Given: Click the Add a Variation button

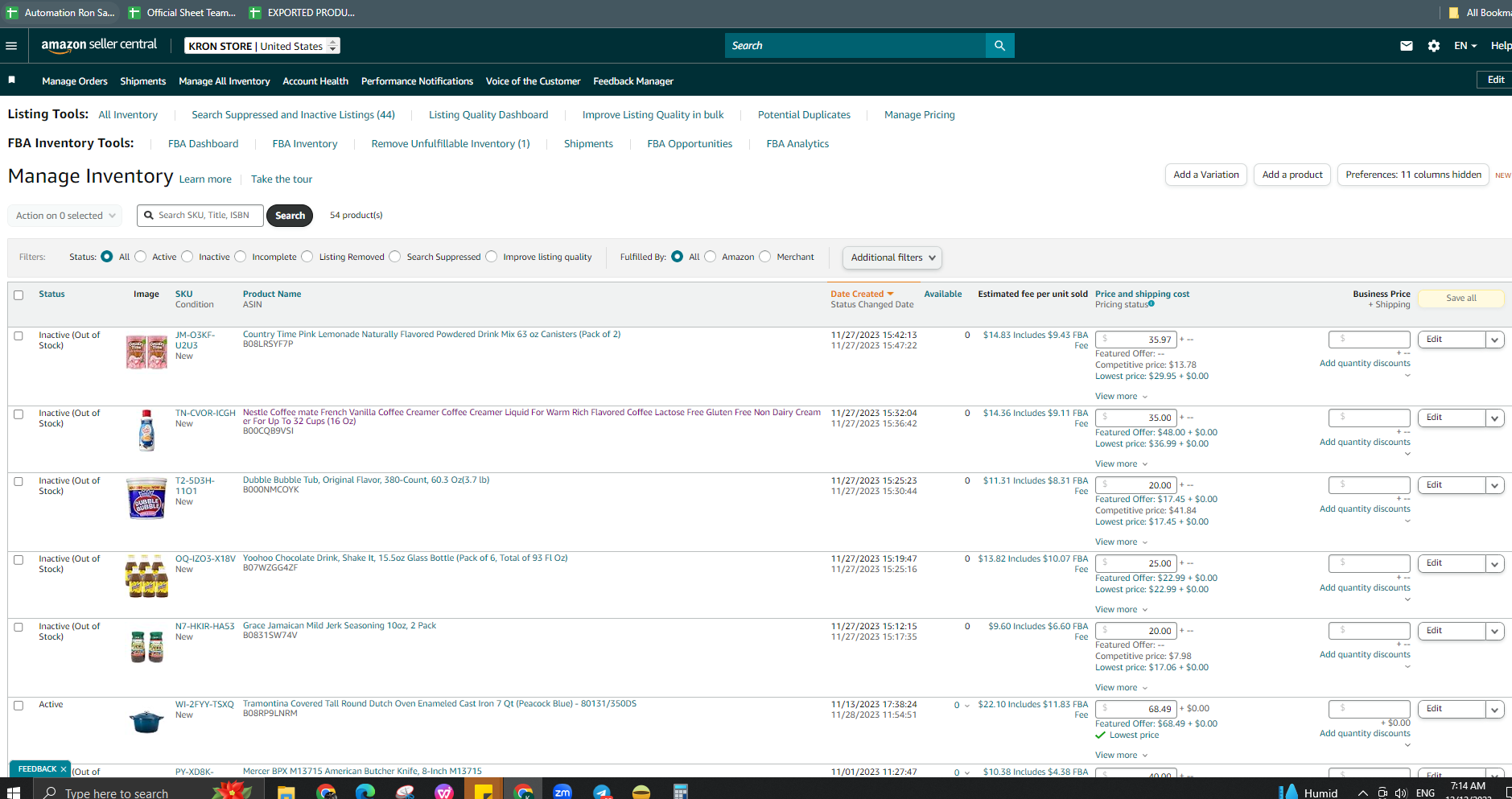Looking at the screenshot, I should pyautogui.click(x=1206, y=175).
